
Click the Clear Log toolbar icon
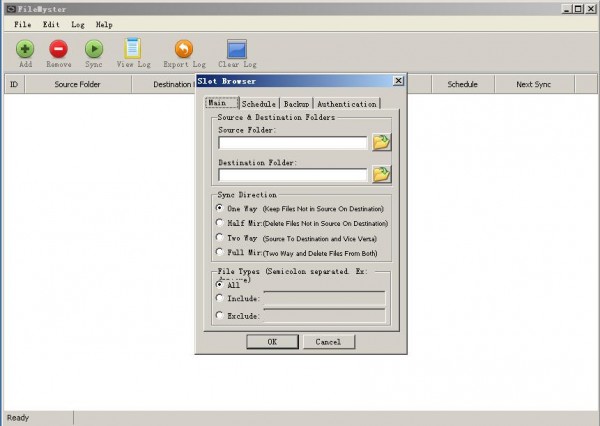coord(237,48)
